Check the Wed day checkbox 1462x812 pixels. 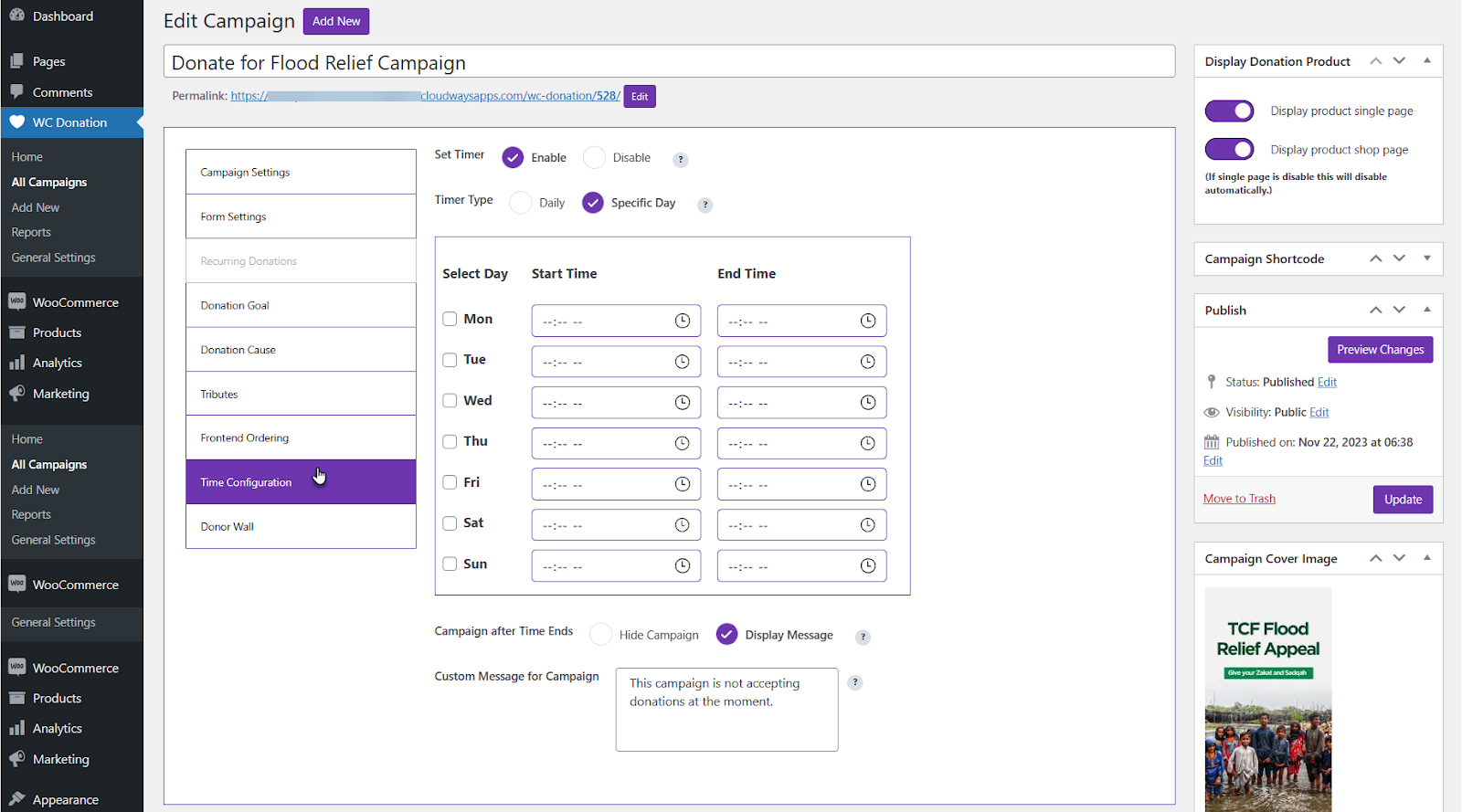[x=450, y=400]
